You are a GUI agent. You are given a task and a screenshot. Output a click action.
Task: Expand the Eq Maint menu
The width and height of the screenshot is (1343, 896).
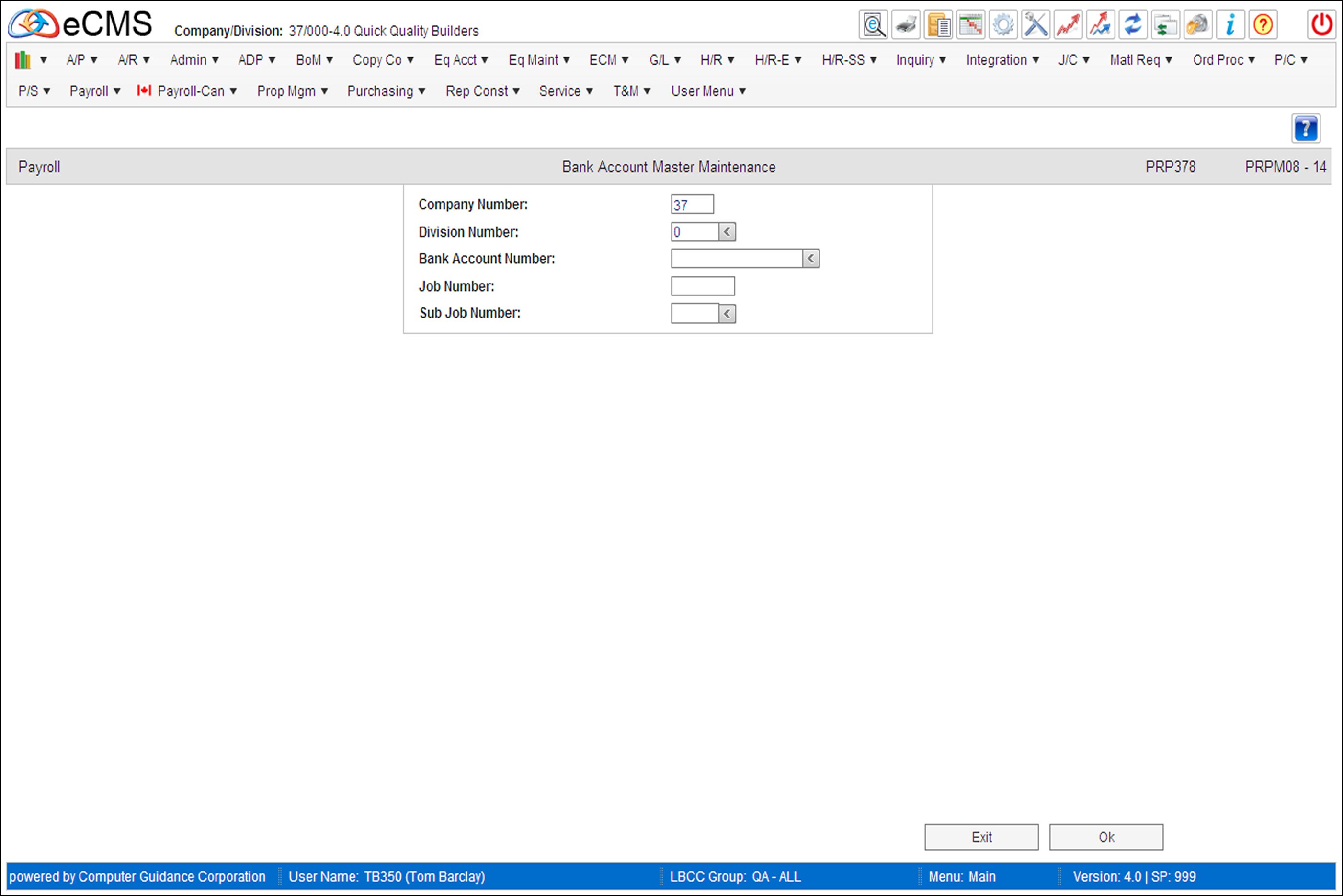click(539, 59)
